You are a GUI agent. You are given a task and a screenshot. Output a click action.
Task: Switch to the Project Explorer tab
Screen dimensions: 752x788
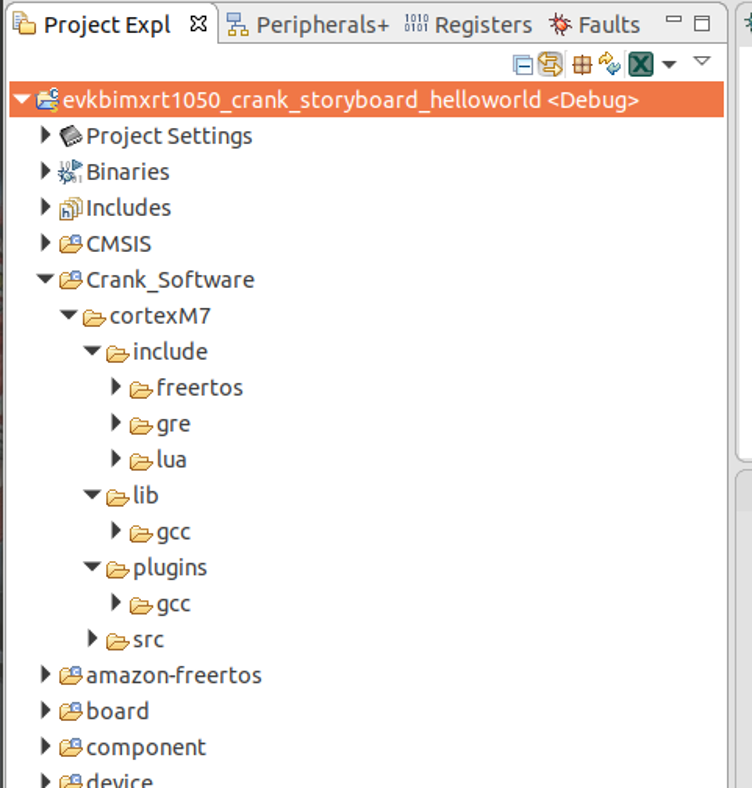point(107,25)
